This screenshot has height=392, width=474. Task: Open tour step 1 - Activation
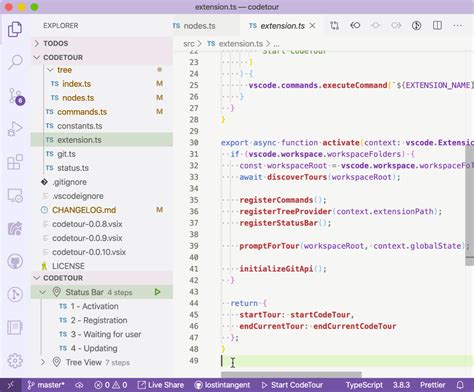click(x=94, y=306)
